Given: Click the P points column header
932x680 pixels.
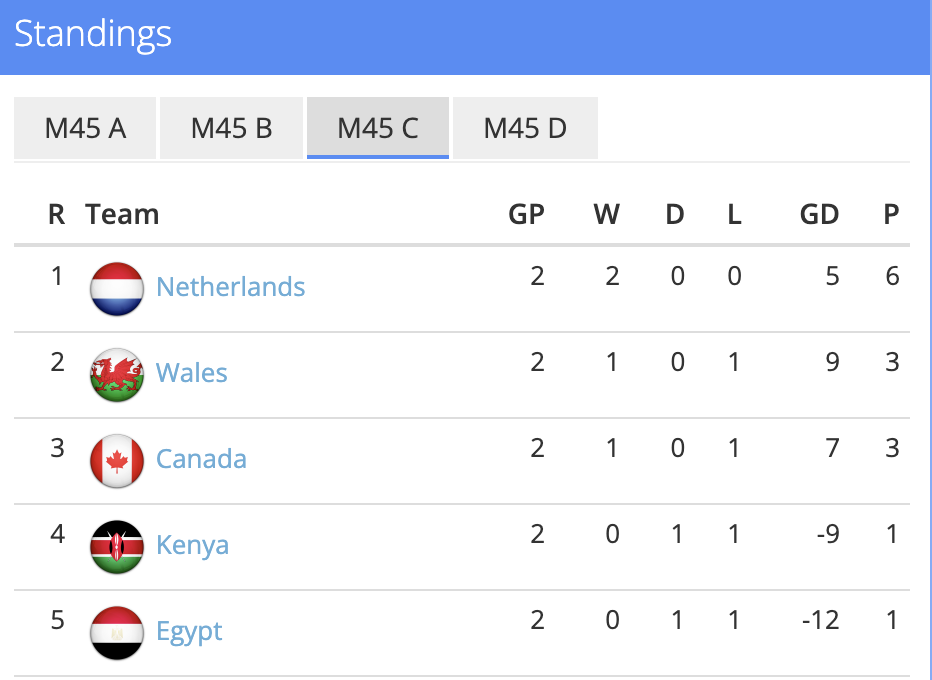Looking at the screenshot, I should pyautogui.click(x=891, y=214).
